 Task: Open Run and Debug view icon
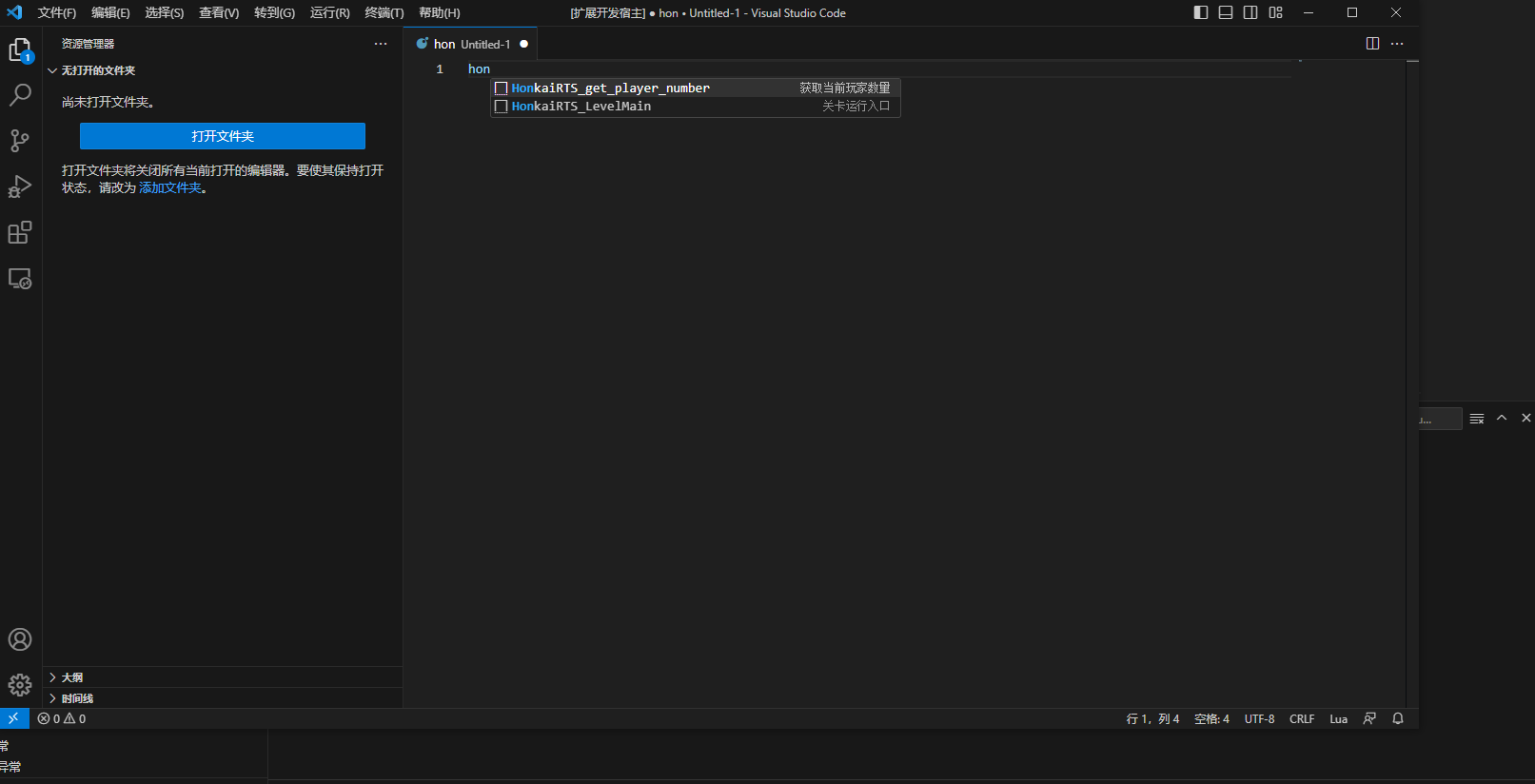[20, 186]
